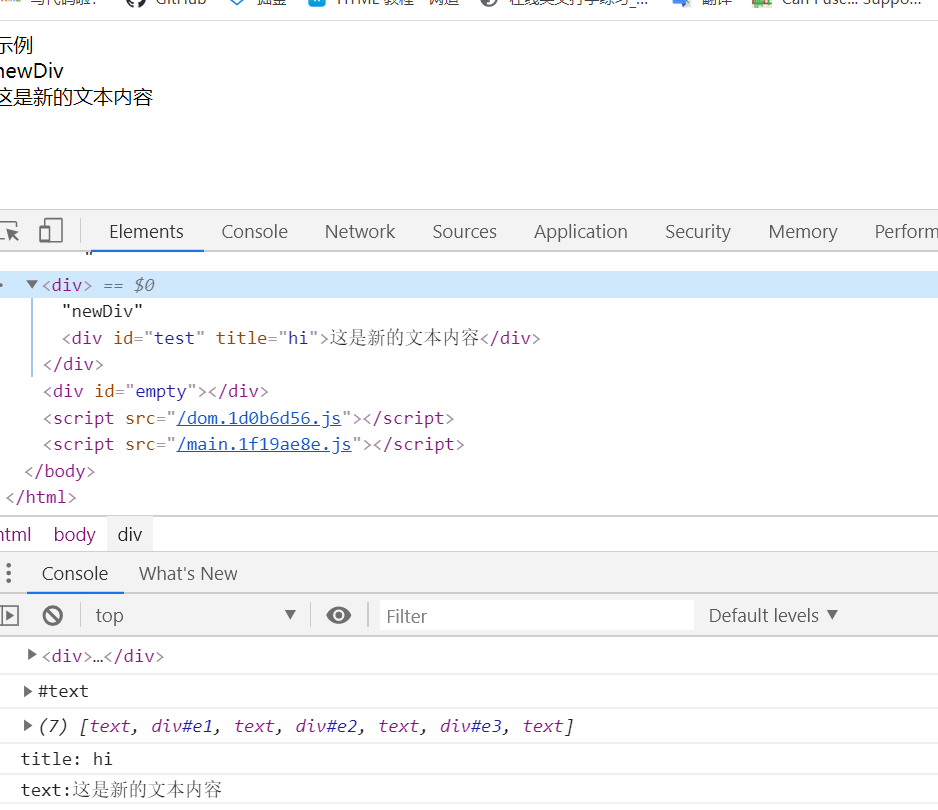Select the div id="test" element row
Screen dimensions: 938x810
(301, 338)
